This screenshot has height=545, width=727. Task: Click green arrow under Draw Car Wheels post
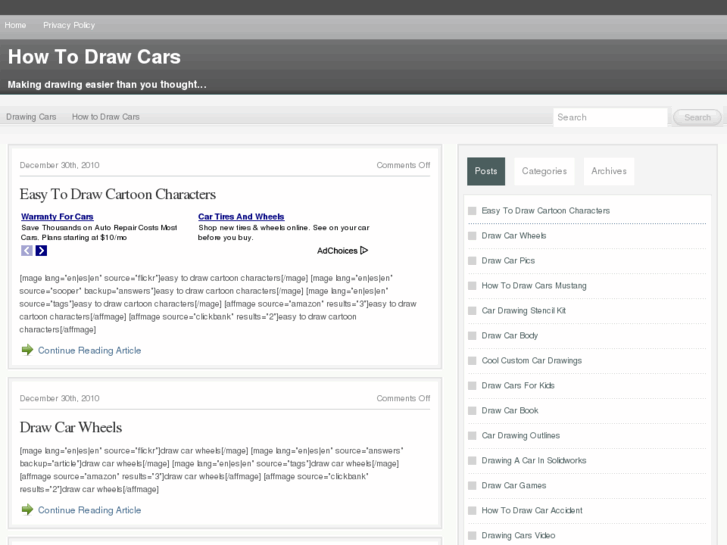click(x=27, y=509)
